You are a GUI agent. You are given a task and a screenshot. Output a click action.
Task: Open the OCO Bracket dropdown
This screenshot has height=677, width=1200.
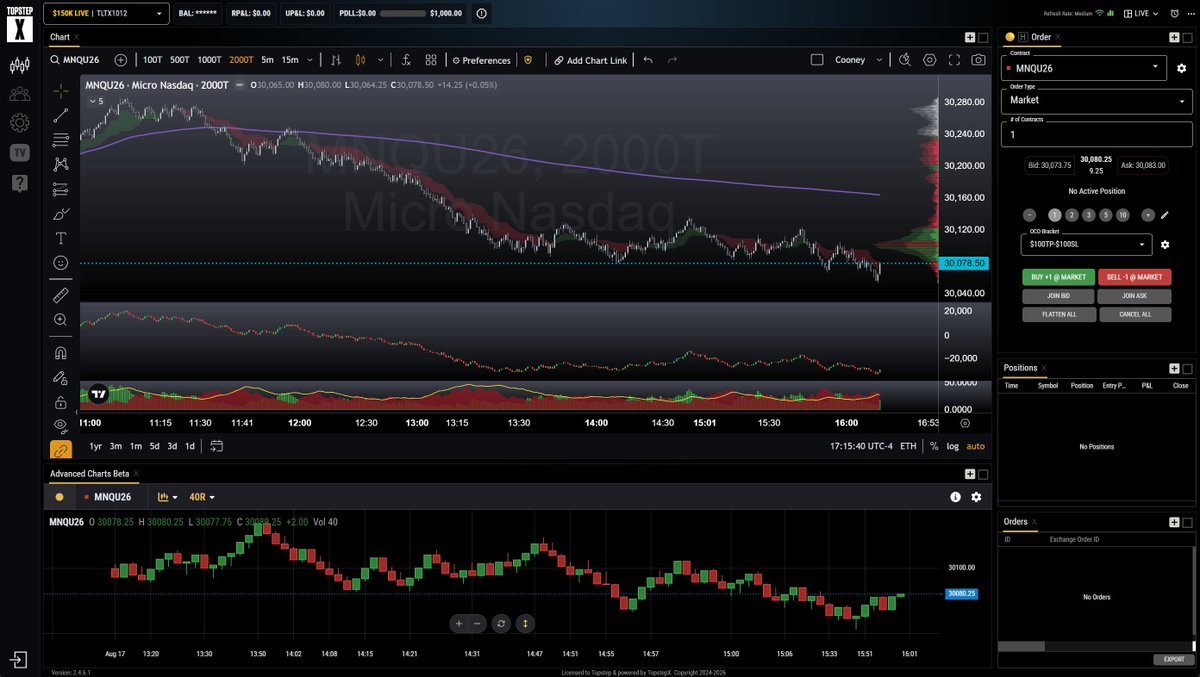point(1087,244)
